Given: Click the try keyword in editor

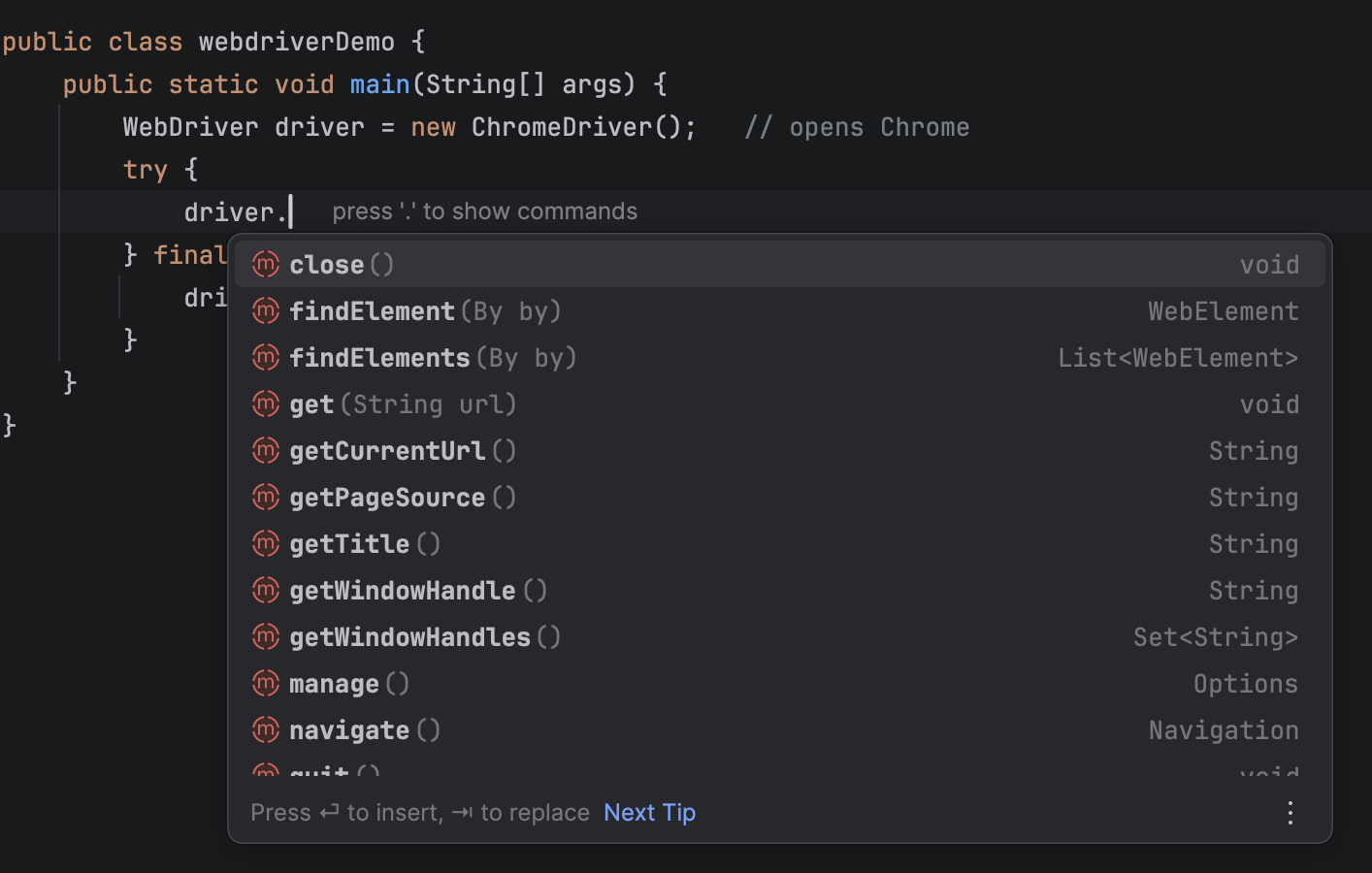Looking at the screenshot, I should point(146,170).
